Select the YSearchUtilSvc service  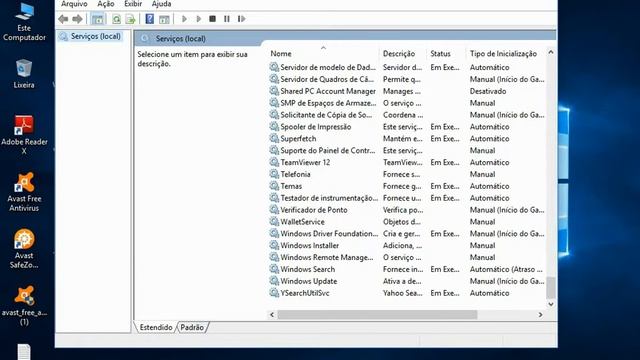[304, 293]
